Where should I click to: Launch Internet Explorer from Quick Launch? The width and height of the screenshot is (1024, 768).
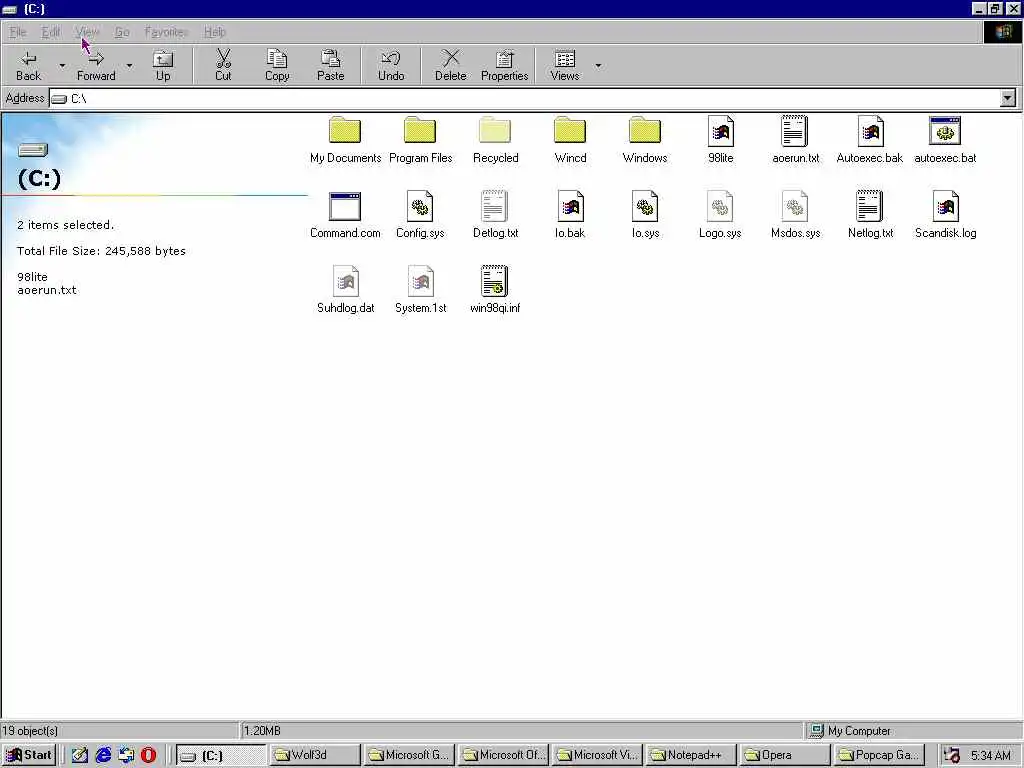103,756
